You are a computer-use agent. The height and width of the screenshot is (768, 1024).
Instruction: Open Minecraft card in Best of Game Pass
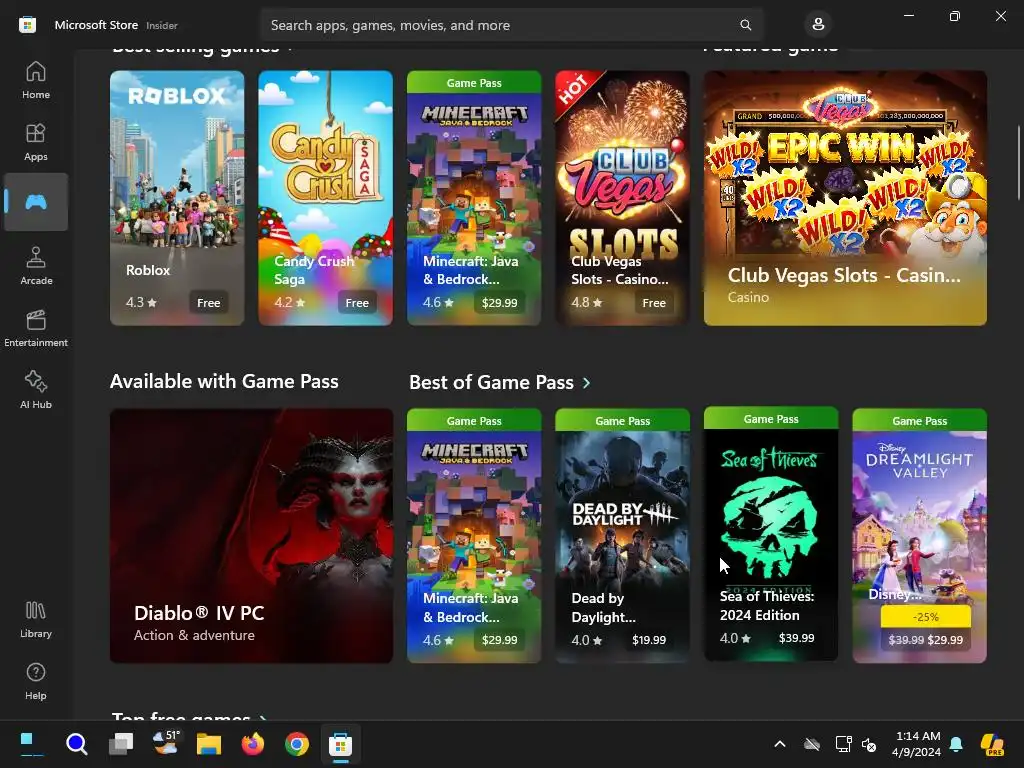[474, 536]
